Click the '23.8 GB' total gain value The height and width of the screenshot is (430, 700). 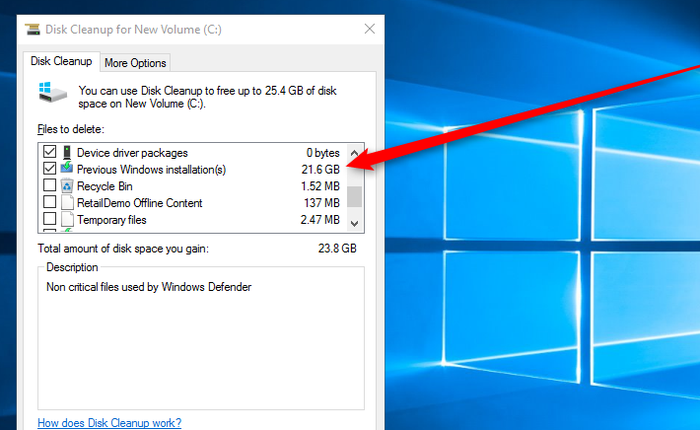pyautogui.click(x=338, y=249)
